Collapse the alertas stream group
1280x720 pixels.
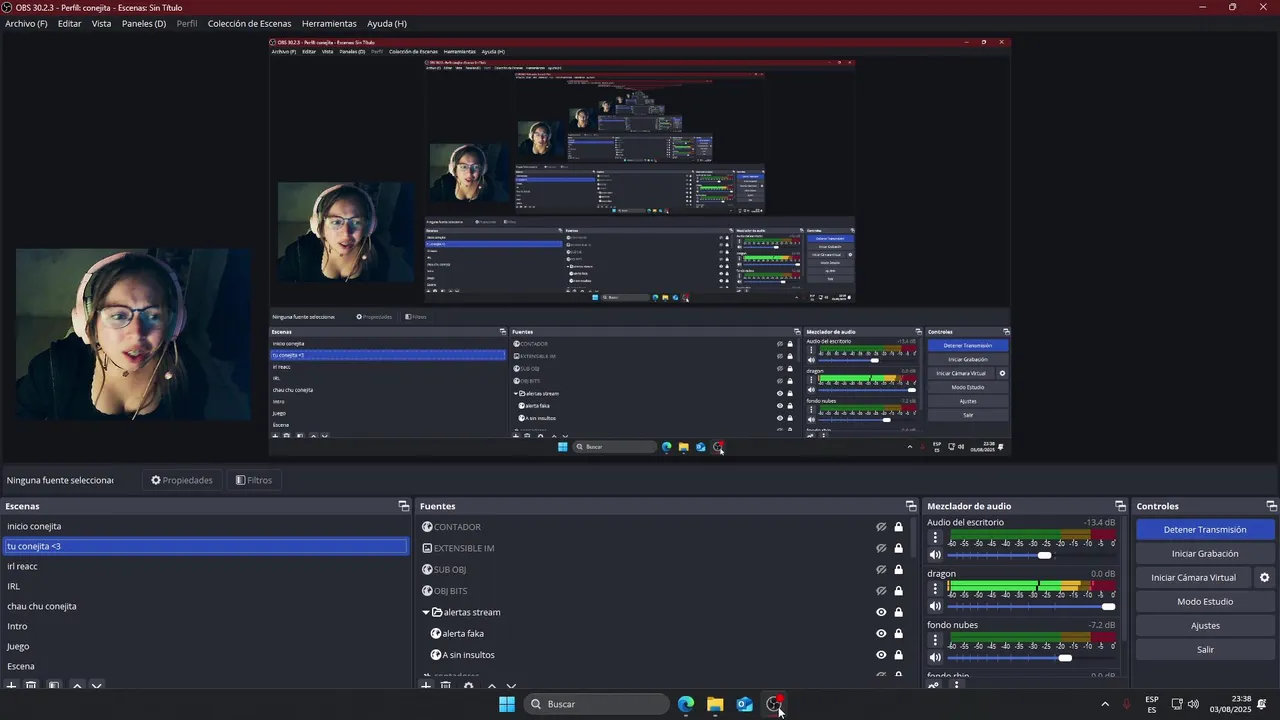click(426, 612)
